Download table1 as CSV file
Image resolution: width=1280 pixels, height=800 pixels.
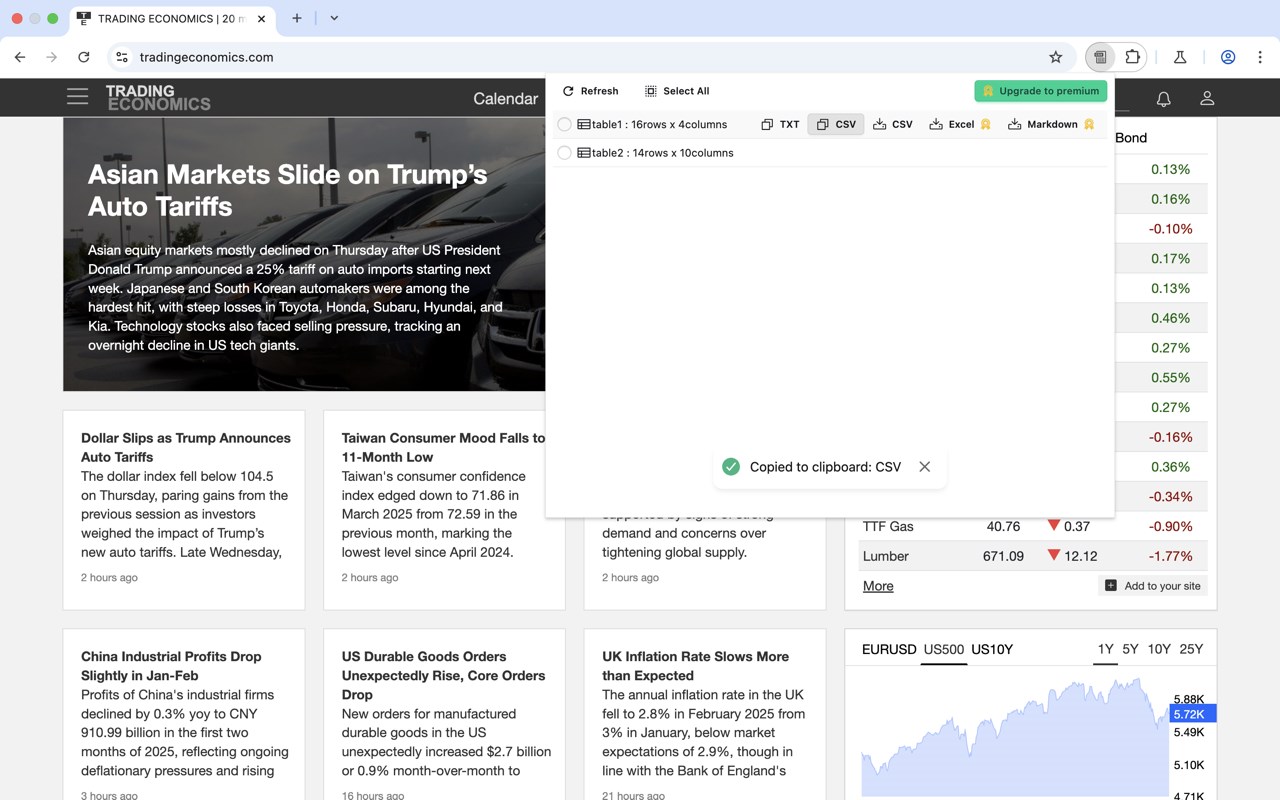893,125
